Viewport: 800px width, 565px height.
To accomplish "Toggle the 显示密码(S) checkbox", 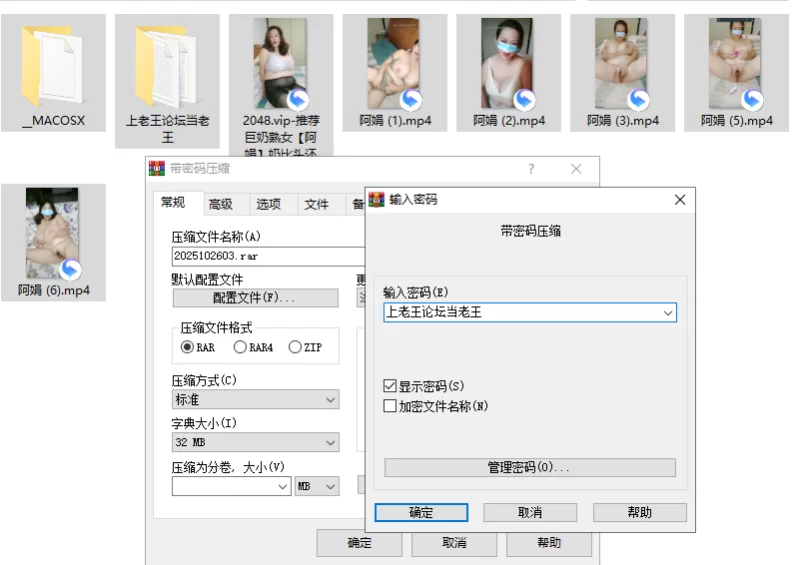I will pyautogui.click(x=390, y=386).
